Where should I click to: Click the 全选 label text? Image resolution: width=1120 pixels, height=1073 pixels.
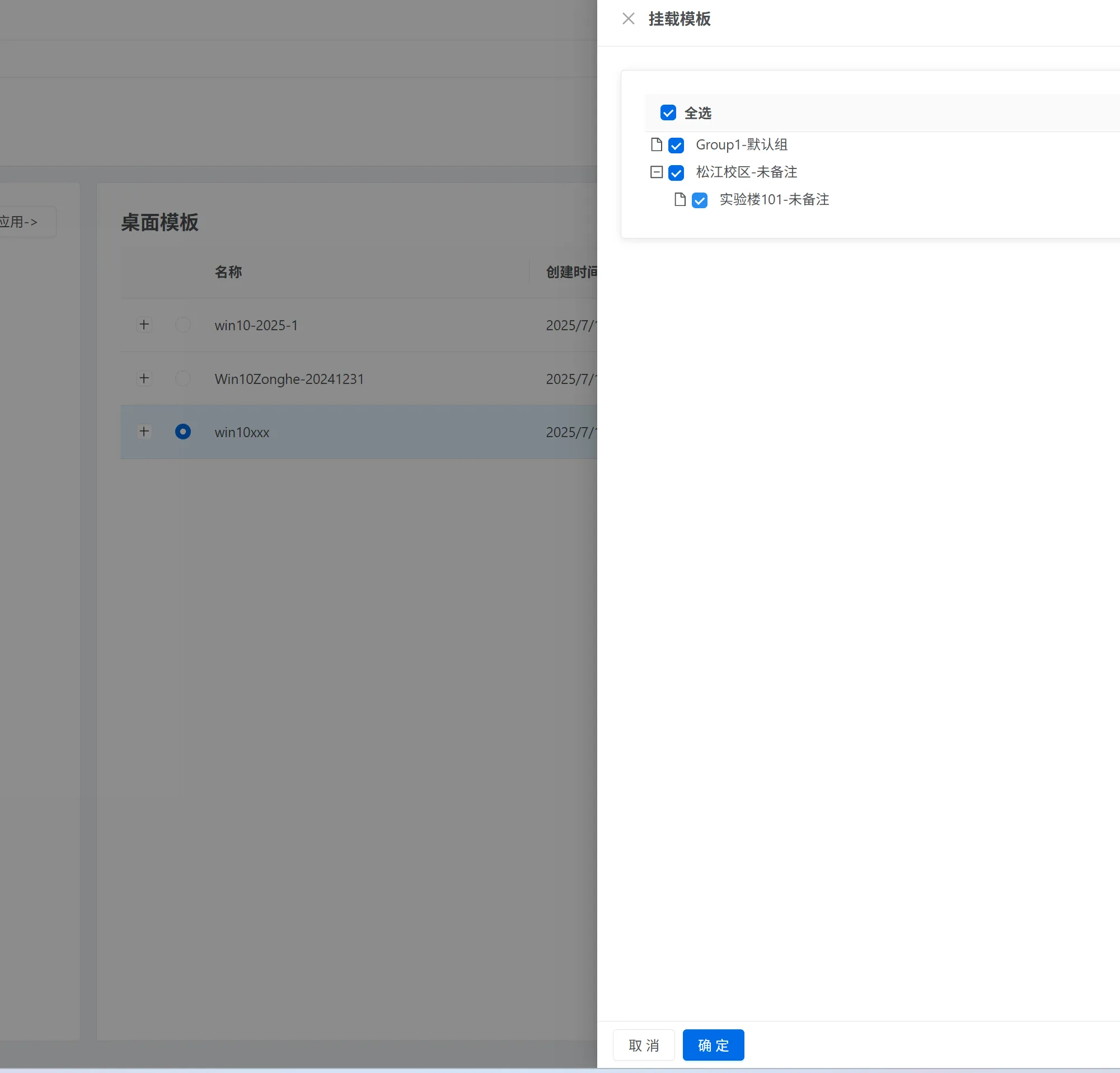[698, 113]
